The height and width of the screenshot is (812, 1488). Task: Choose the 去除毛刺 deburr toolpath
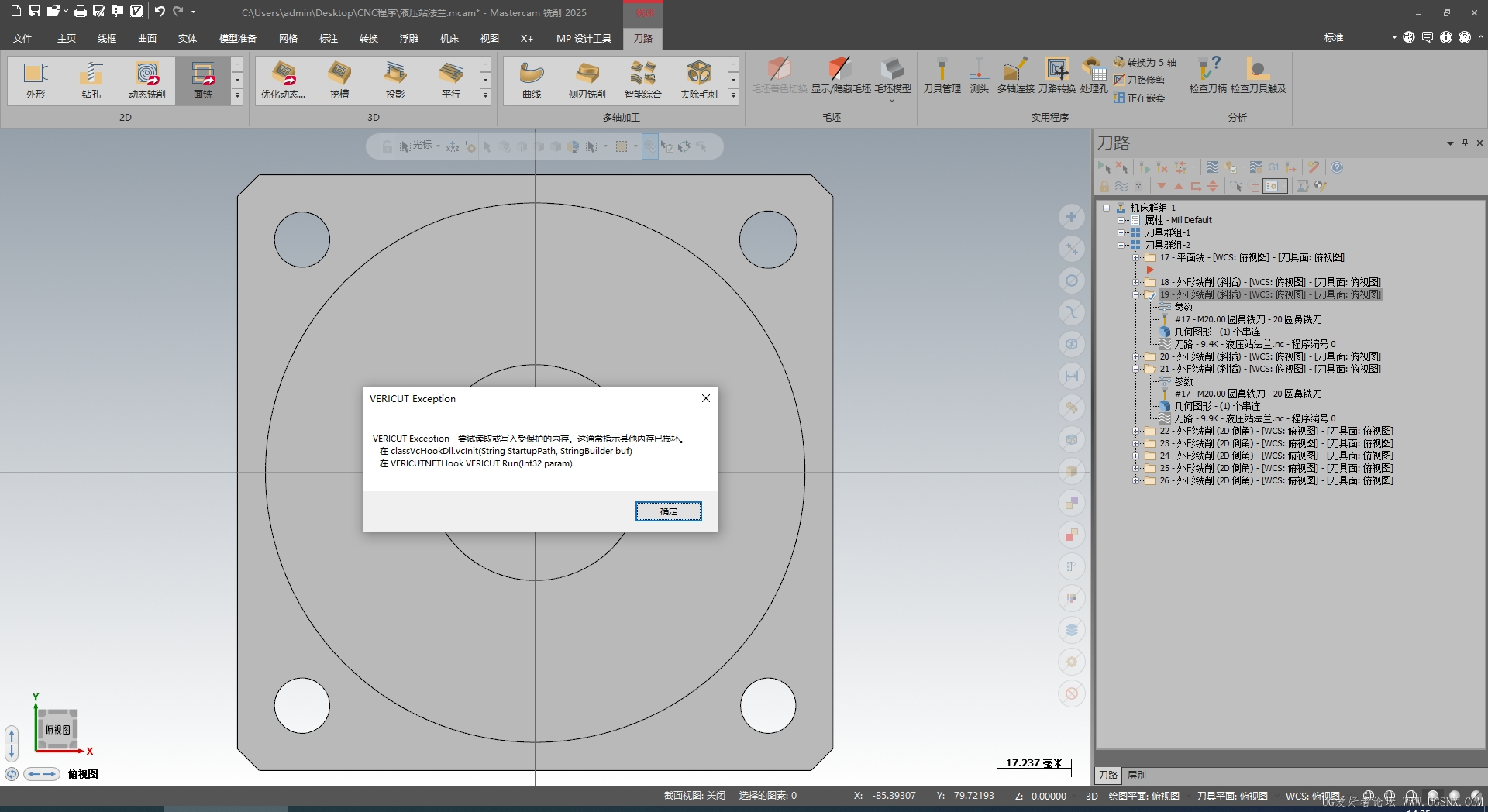tap(699, 81)
